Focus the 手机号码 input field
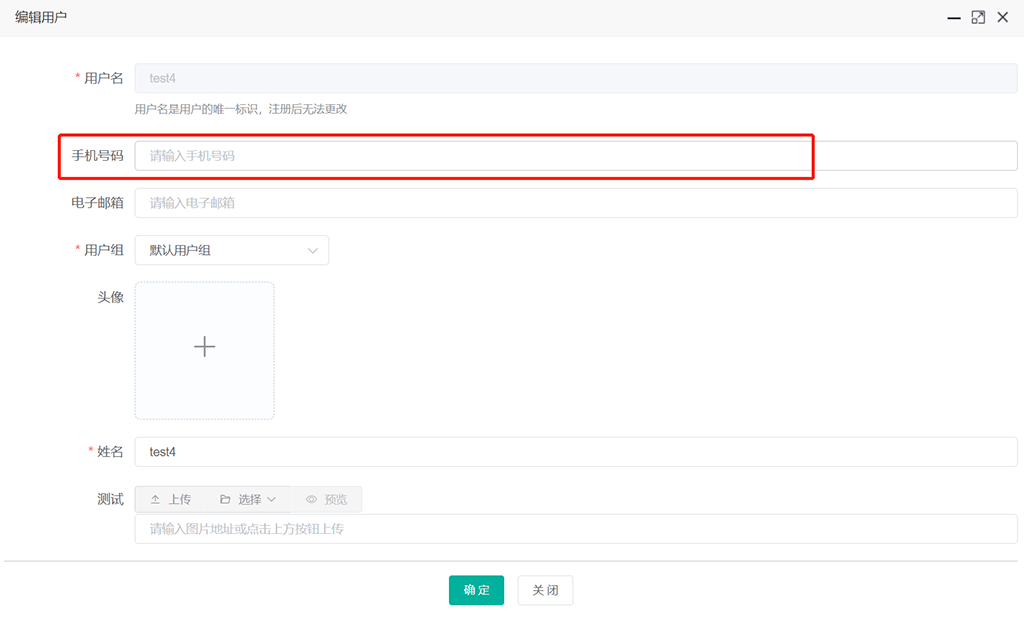Screen dimensions: 1024x617 (x=575, y=156)
